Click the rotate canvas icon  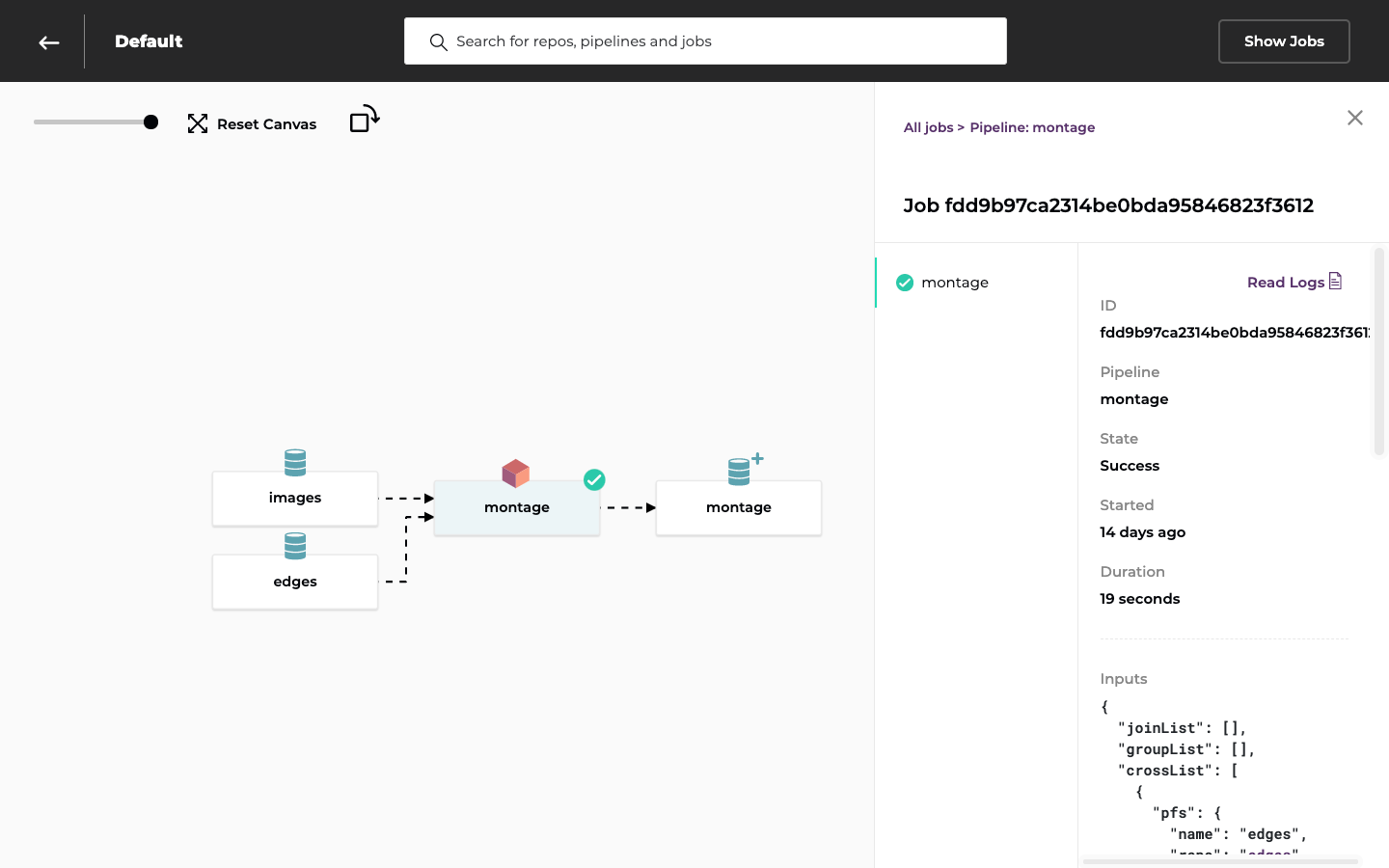[365, 119]
